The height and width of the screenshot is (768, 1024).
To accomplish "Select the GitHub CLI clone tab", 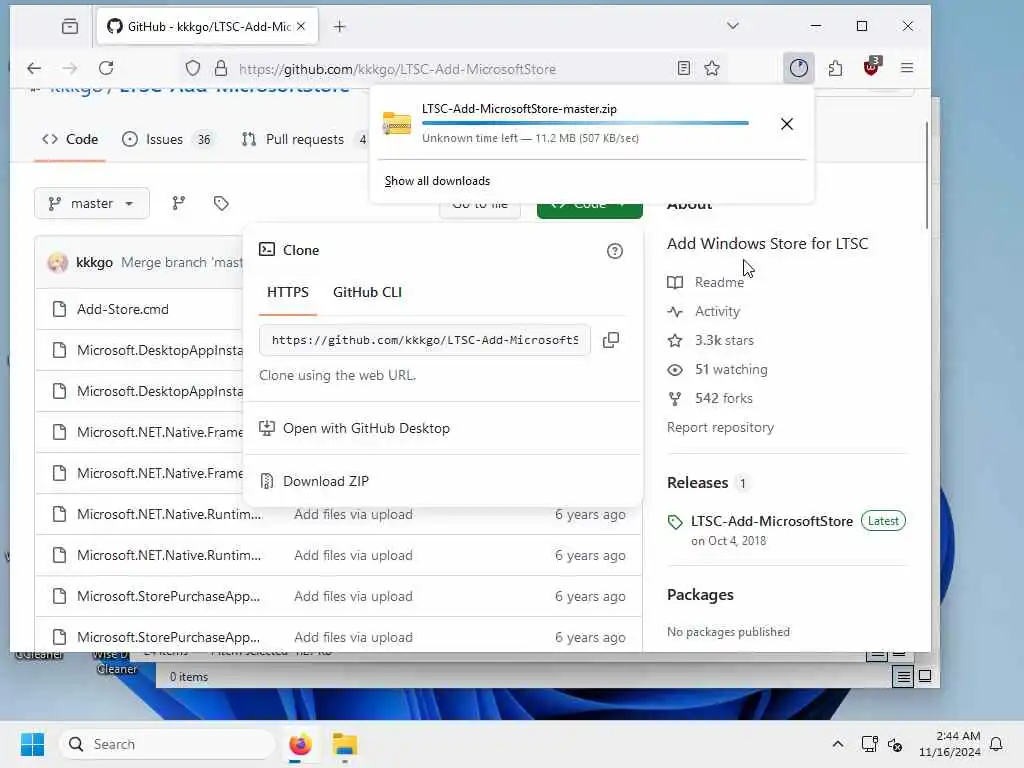I will 367,293.
